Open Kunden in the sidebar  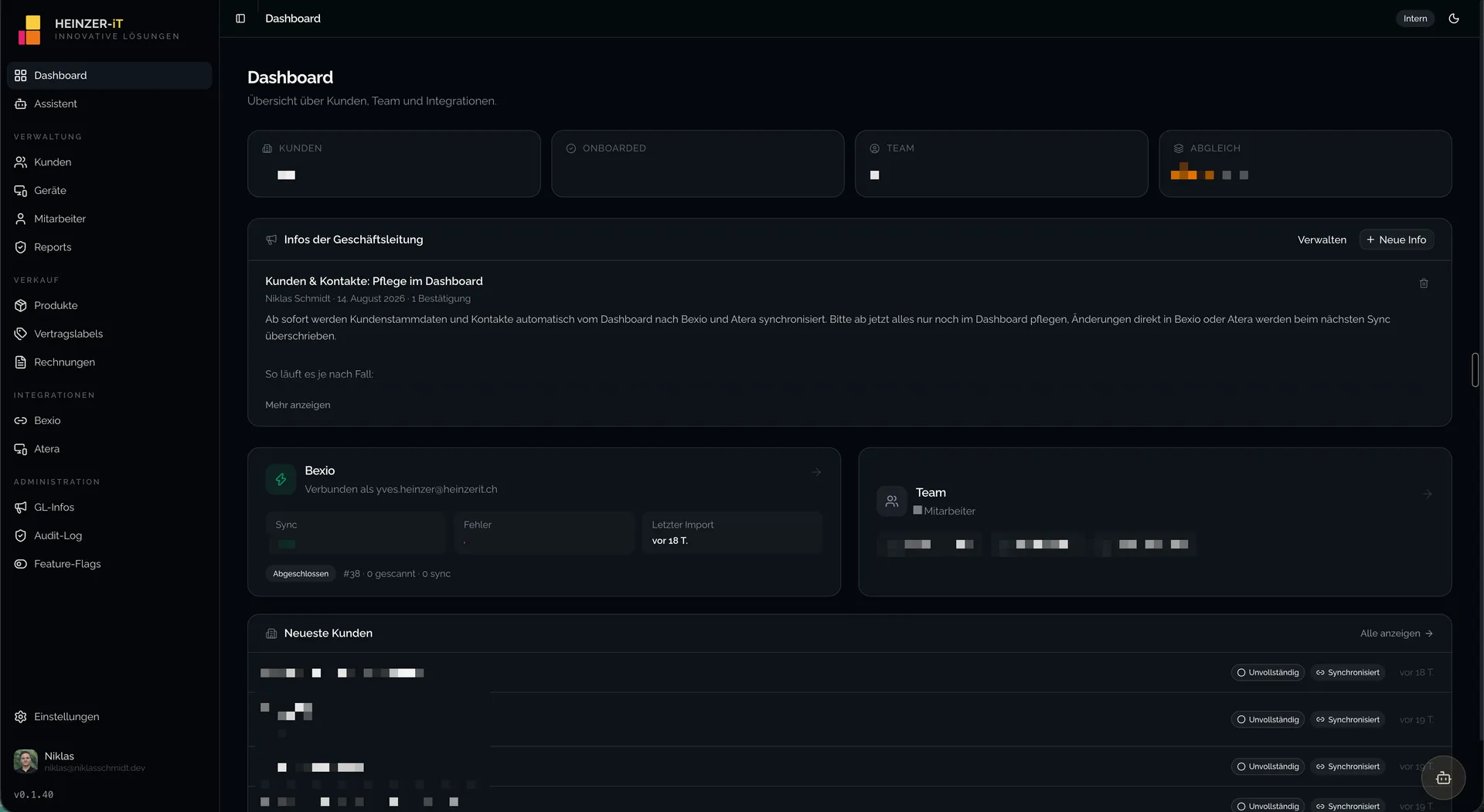pos(110,162)
